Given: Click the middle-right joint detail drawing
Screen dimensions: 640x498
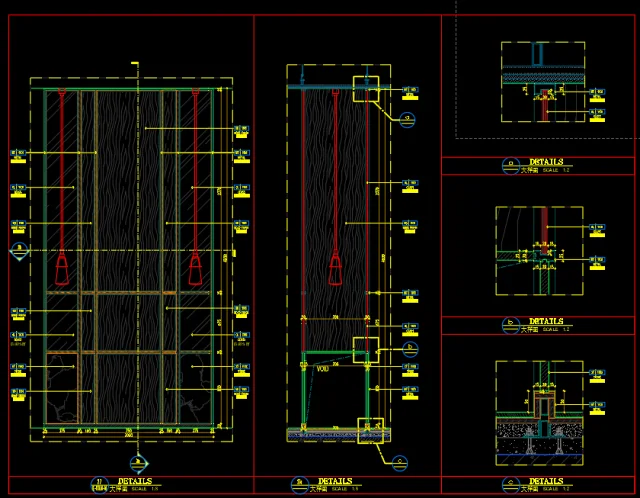Looking at the screenshot, I should click(x=540, y=250).
